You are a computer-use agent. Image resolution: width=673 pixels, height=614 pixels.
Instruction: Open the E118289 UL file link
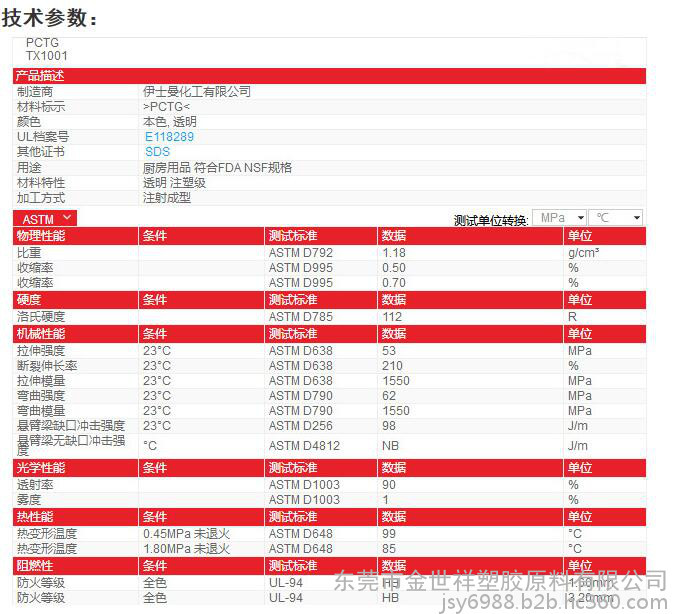pos(169,137)
